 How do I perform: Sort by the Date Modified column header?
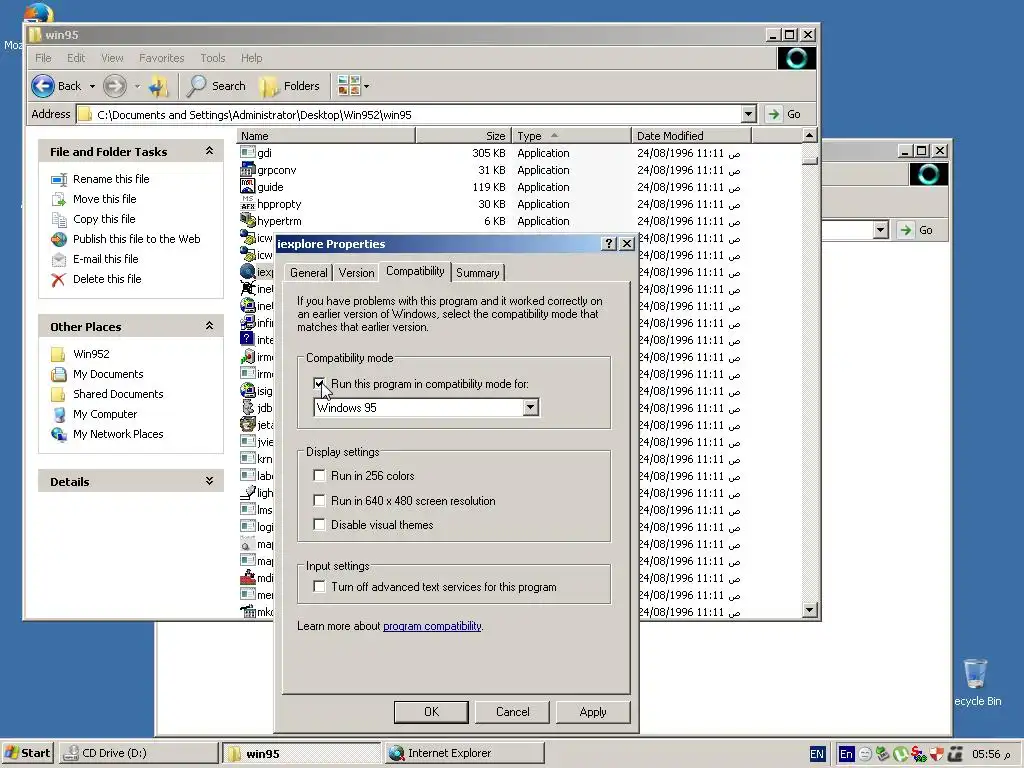click(691, 136)
